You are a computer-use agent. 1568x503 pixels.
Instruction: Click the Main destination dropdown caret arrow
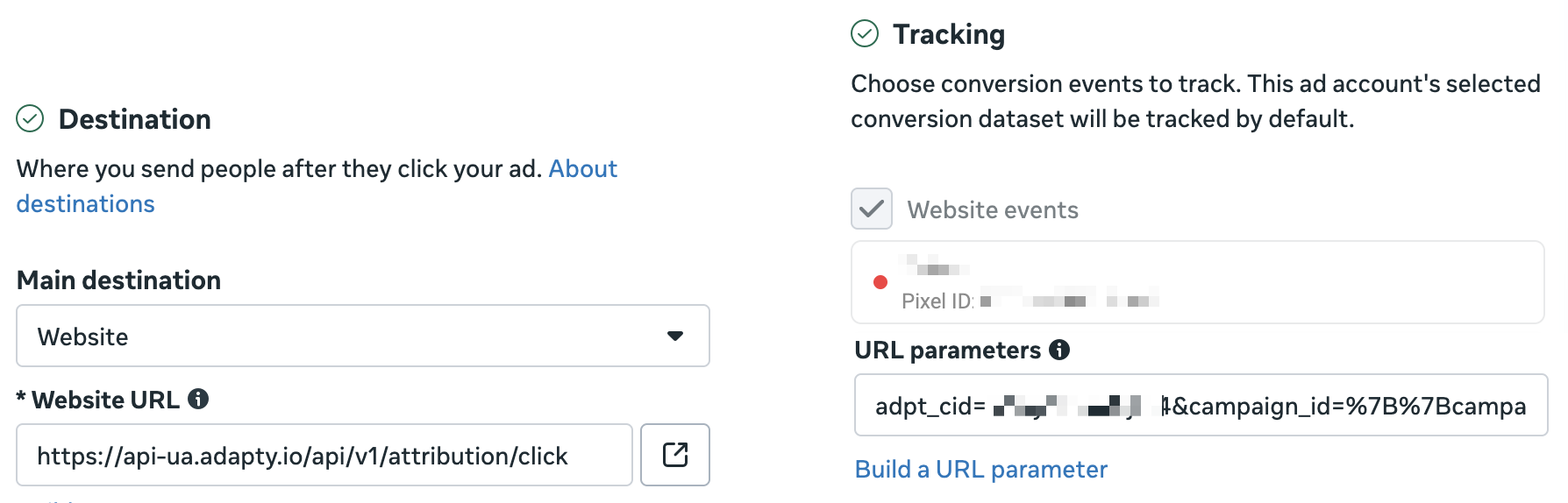(674, 336)
